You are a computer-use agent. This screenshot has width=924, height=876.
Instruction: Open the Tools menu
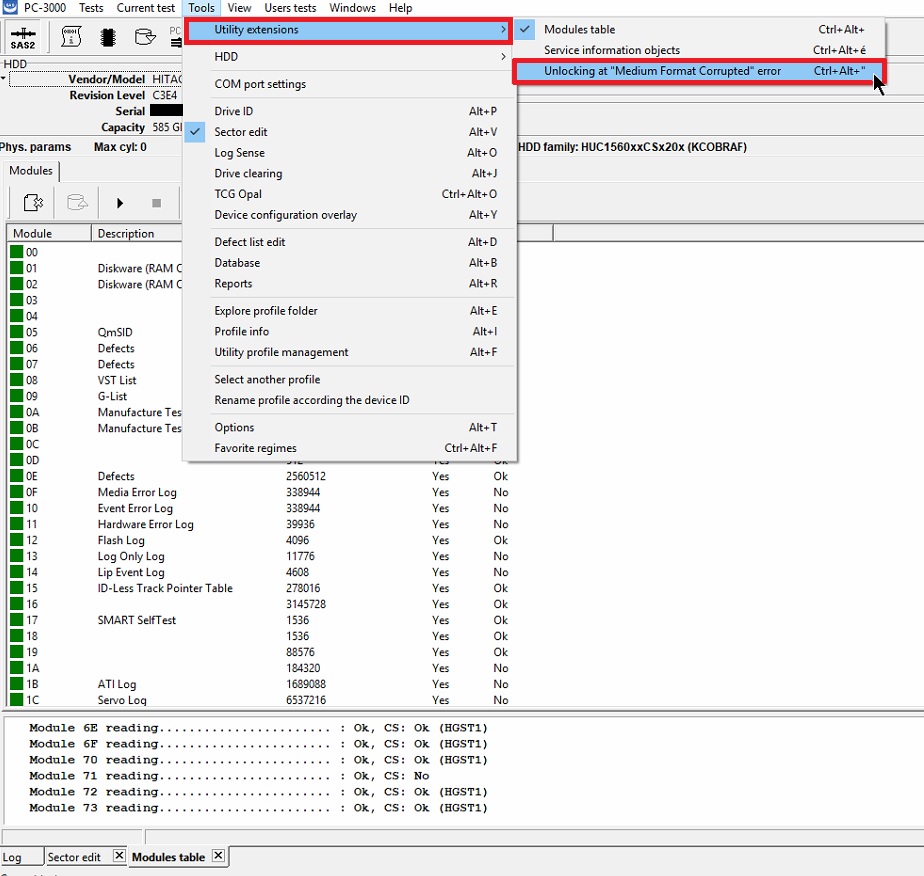point(202,8)
